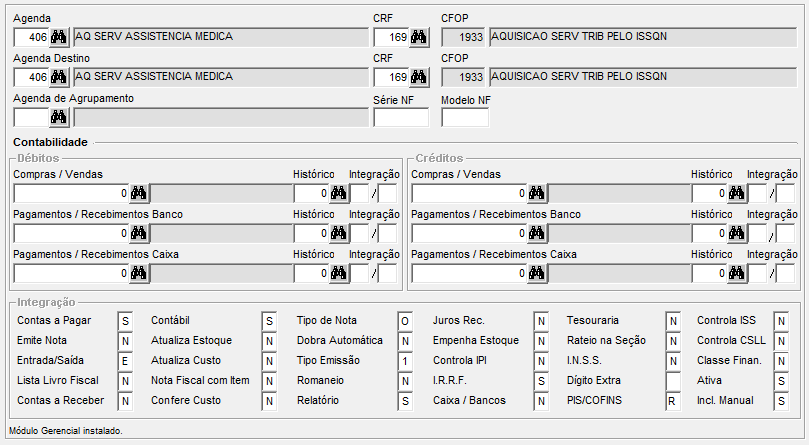Select the Contas a Pagar flag field
The image size is (809, 445).
125,321
